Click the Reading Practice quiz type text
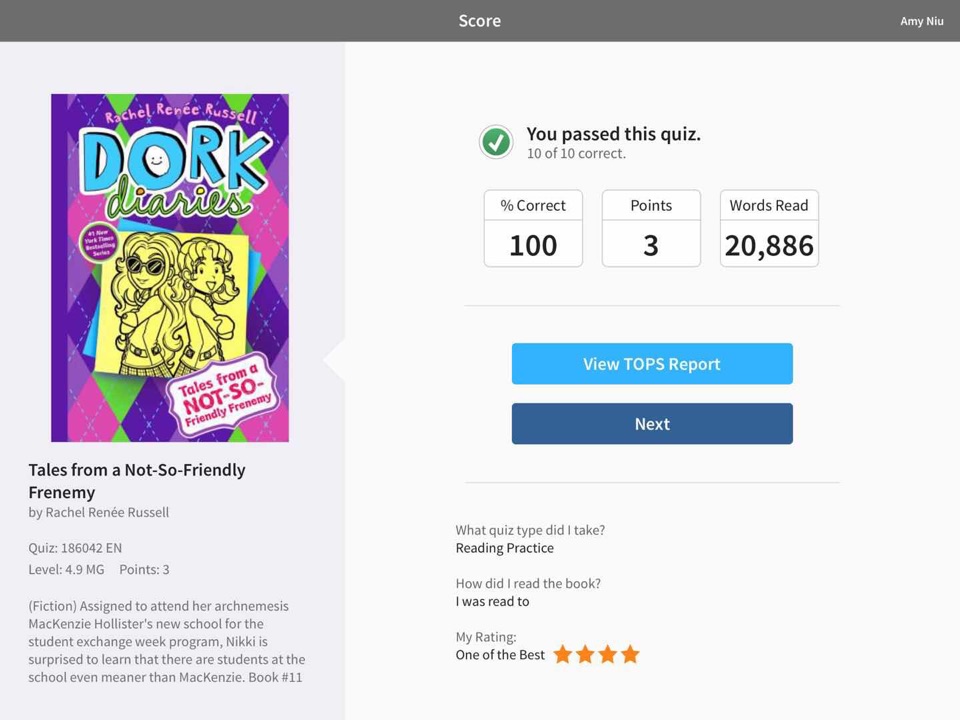 (504, 548)
